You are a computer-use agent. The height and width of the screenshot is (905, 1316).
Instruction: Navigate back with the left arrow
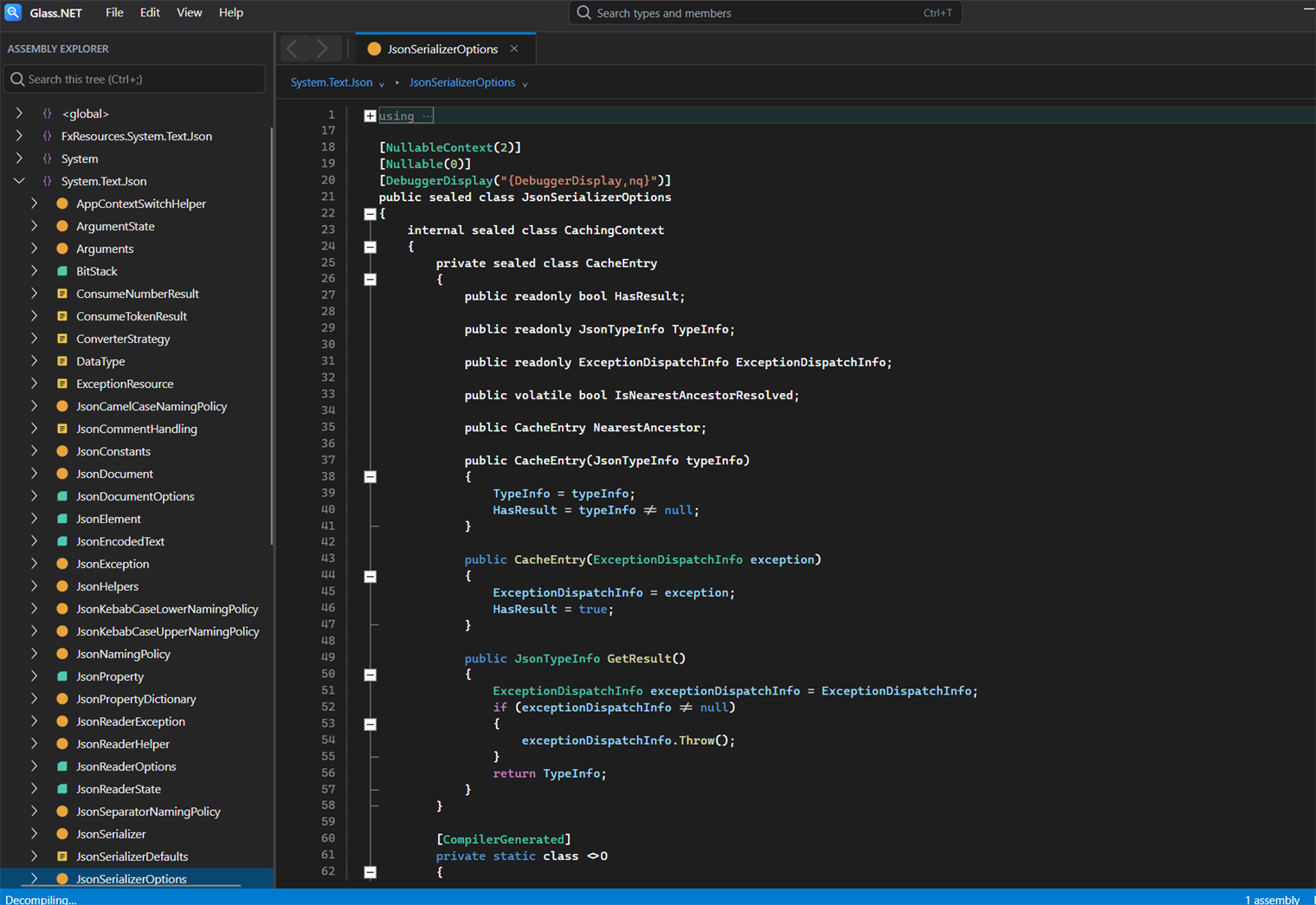tap(293, 48)
